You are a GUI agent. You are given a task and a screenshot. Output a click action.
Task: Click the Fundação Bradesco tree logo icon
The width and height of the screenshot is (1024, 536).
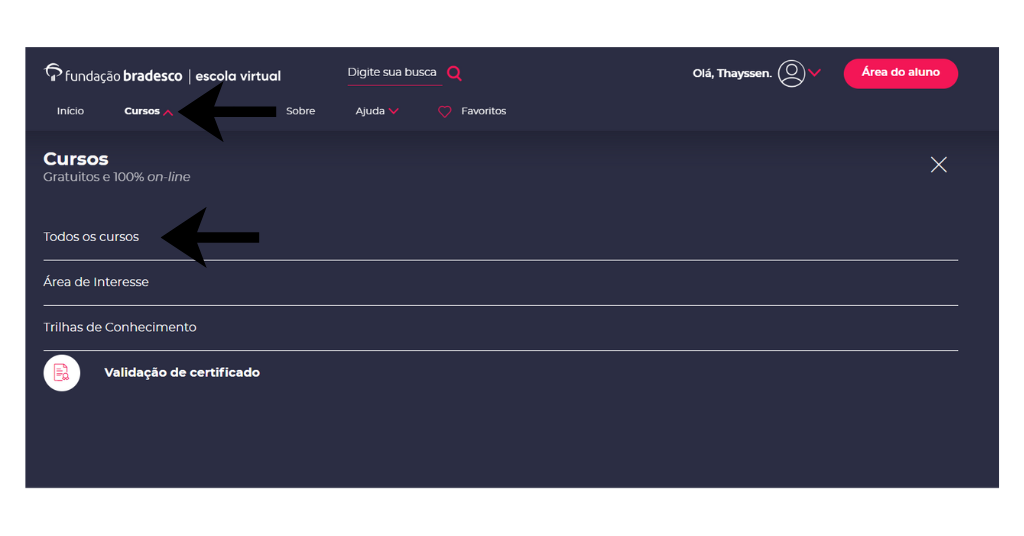pyautogui.click(x=53, y=72)
